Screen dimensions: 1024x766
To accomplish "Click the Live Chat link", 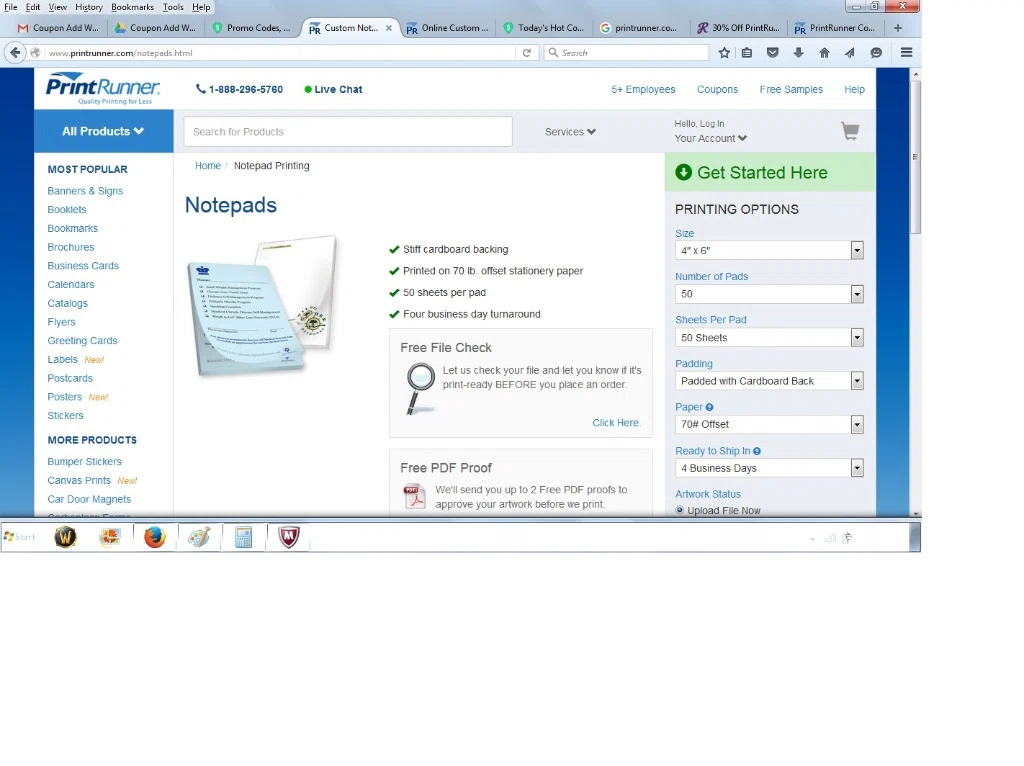I will tap(333, 89).
